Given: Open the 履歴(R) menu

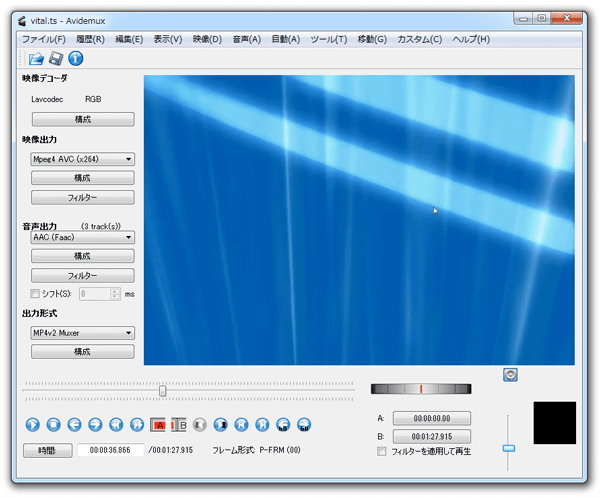Looking at the screenshot, I should pyautogui.click(x=90, y=39).
